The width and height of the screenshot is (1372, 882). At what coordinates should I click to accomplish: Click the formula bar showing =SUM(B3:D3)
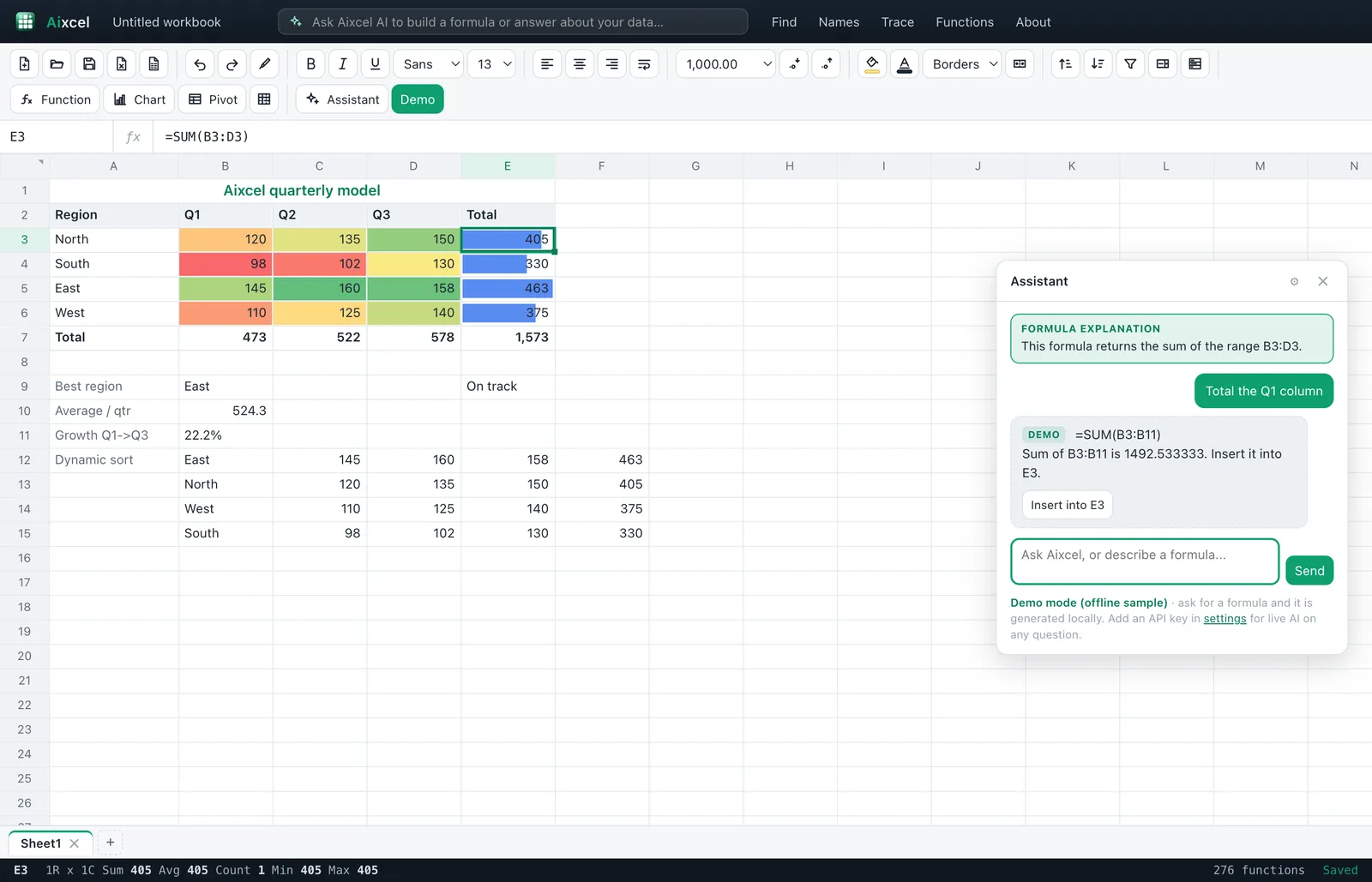(763, 136)
